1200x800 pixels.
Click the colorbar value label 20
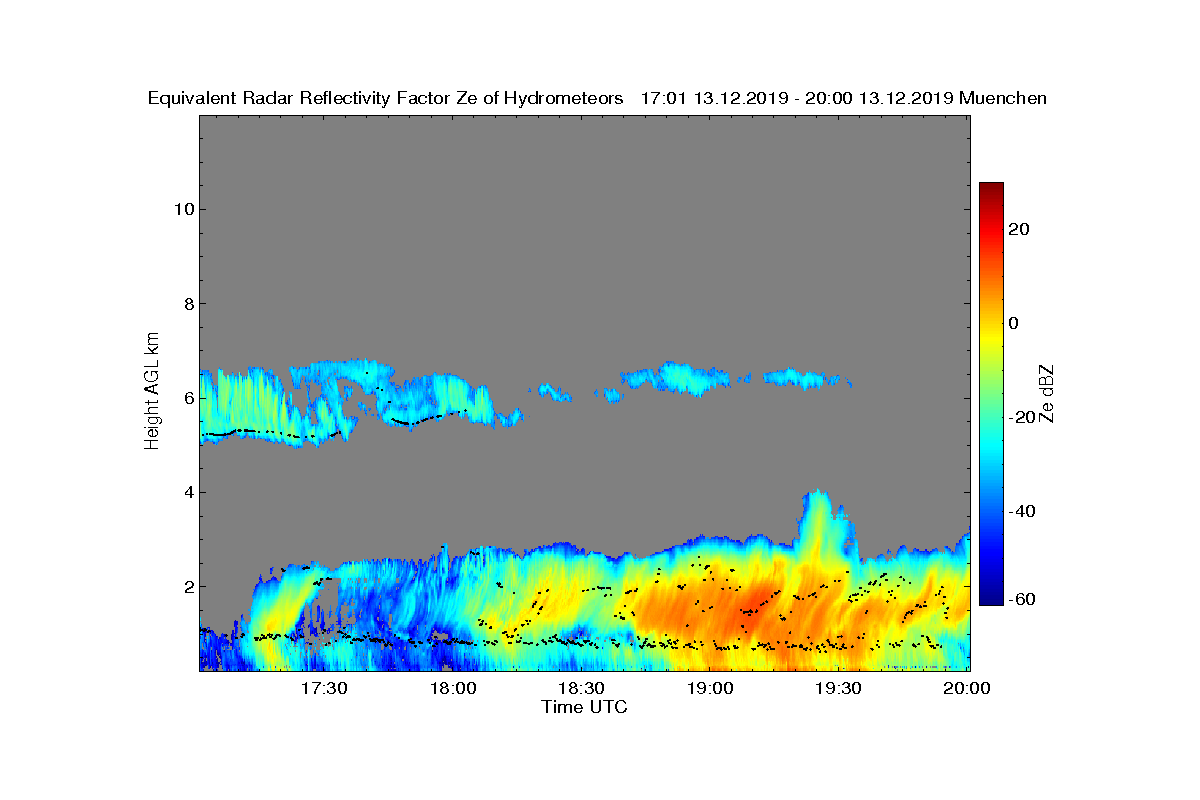point(1019,229)
